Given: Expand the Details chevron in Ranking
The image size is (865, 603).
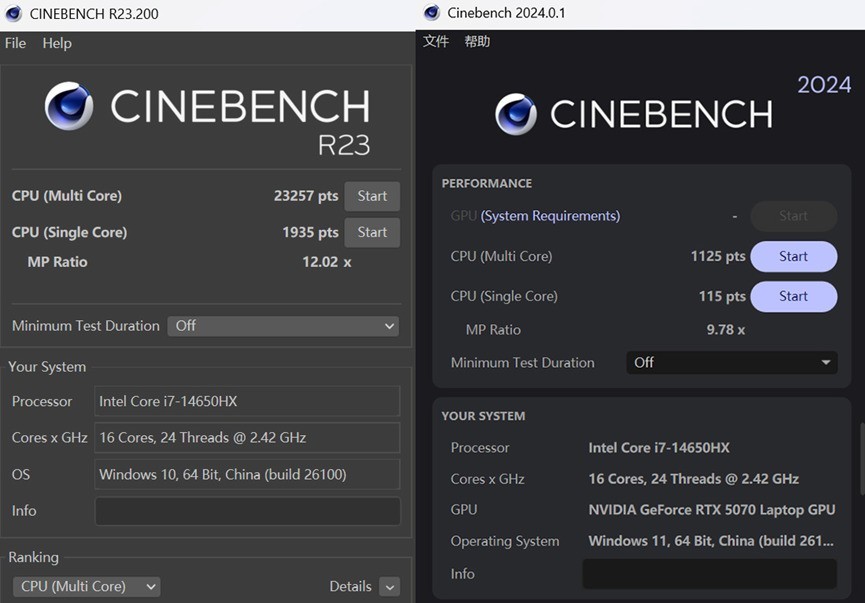Looking at the screenshot, I should point(389,587).
